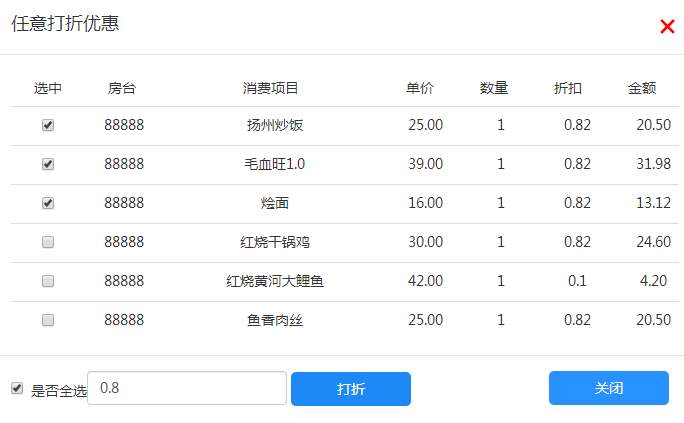Viewport: 684px width, 423px height.
Task: Select the 选中 column header
Action: [x=48, y=89]
